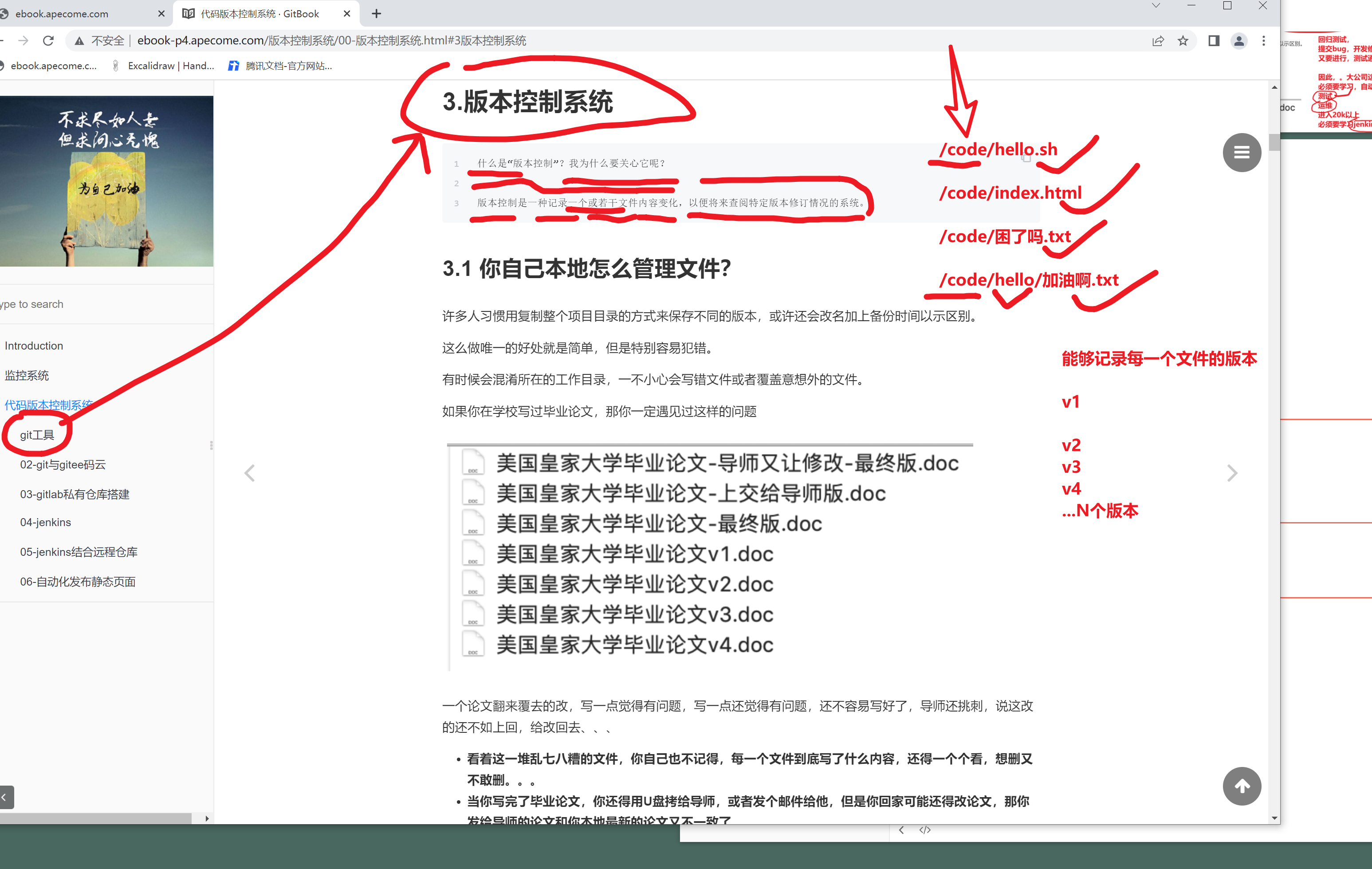The image size is (1372, 869).
Task: Click the reload page icon
Action: pos(48,40)
